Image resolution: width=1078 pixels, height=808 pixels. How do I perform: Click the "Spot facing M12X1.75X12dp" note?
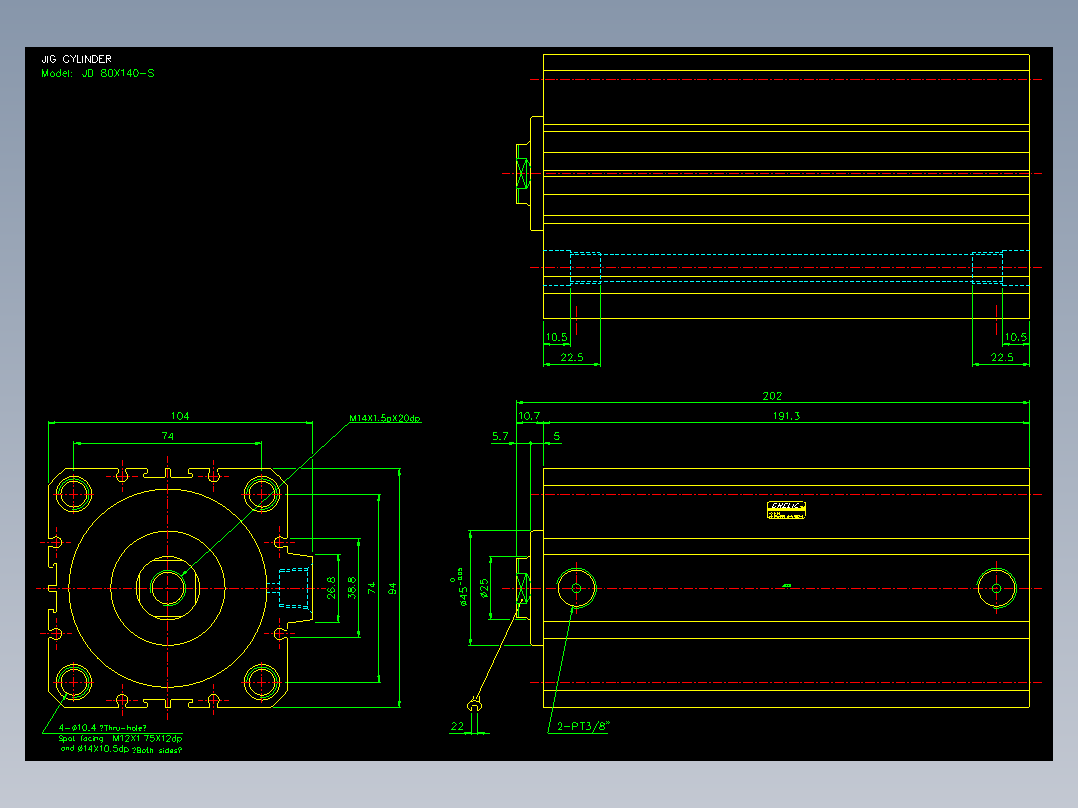[120, 739]
